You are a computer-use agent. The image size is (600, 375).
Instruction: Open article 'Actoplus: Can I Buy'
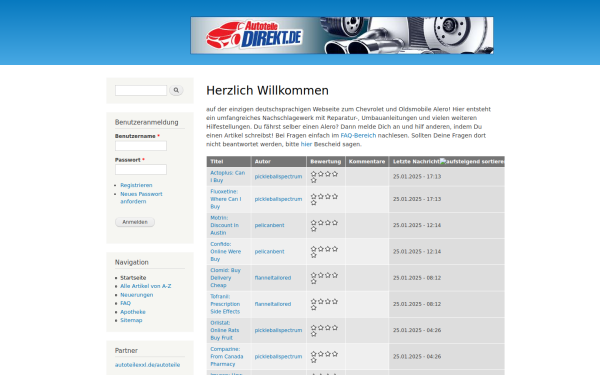coord(227,176)
